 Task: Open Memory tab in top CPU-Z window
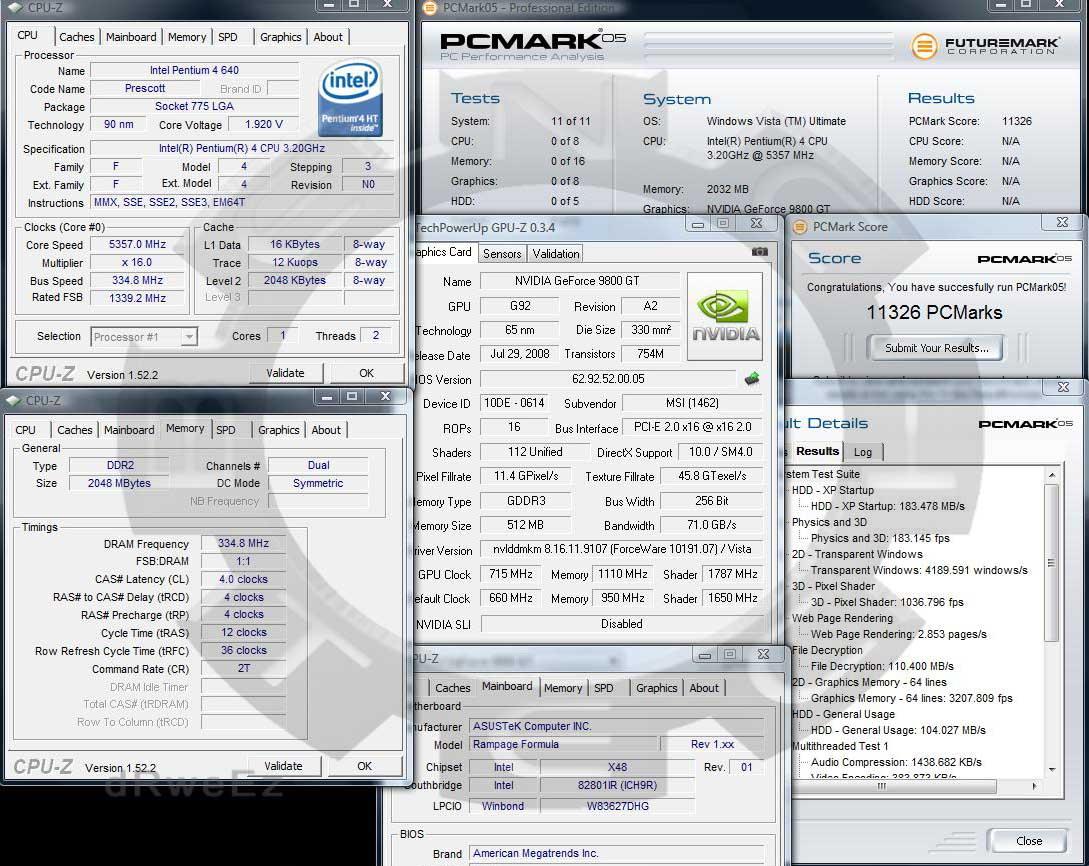187,37
